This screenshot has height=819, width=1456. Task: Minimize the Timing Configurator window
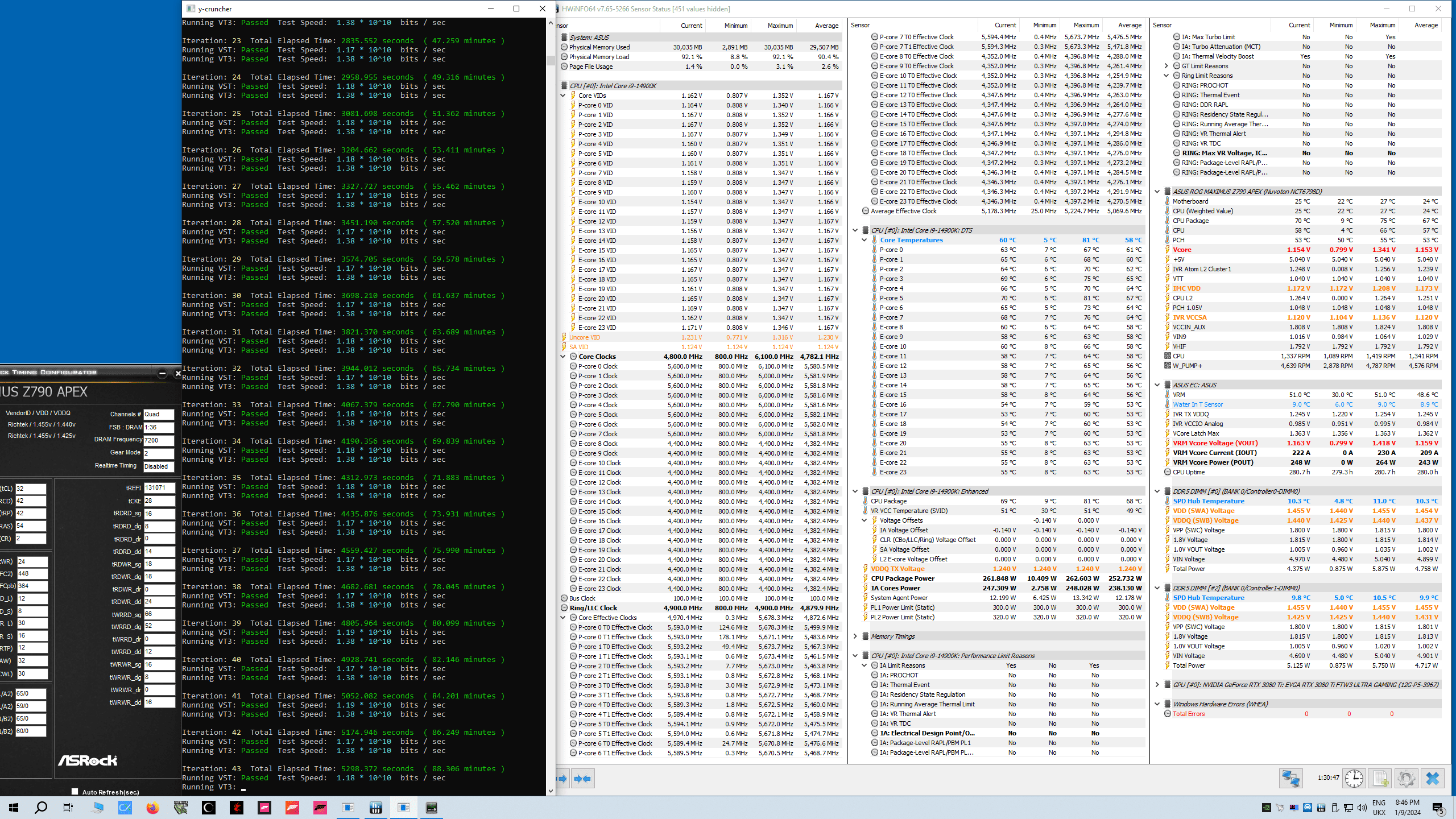tap(162, 373)
